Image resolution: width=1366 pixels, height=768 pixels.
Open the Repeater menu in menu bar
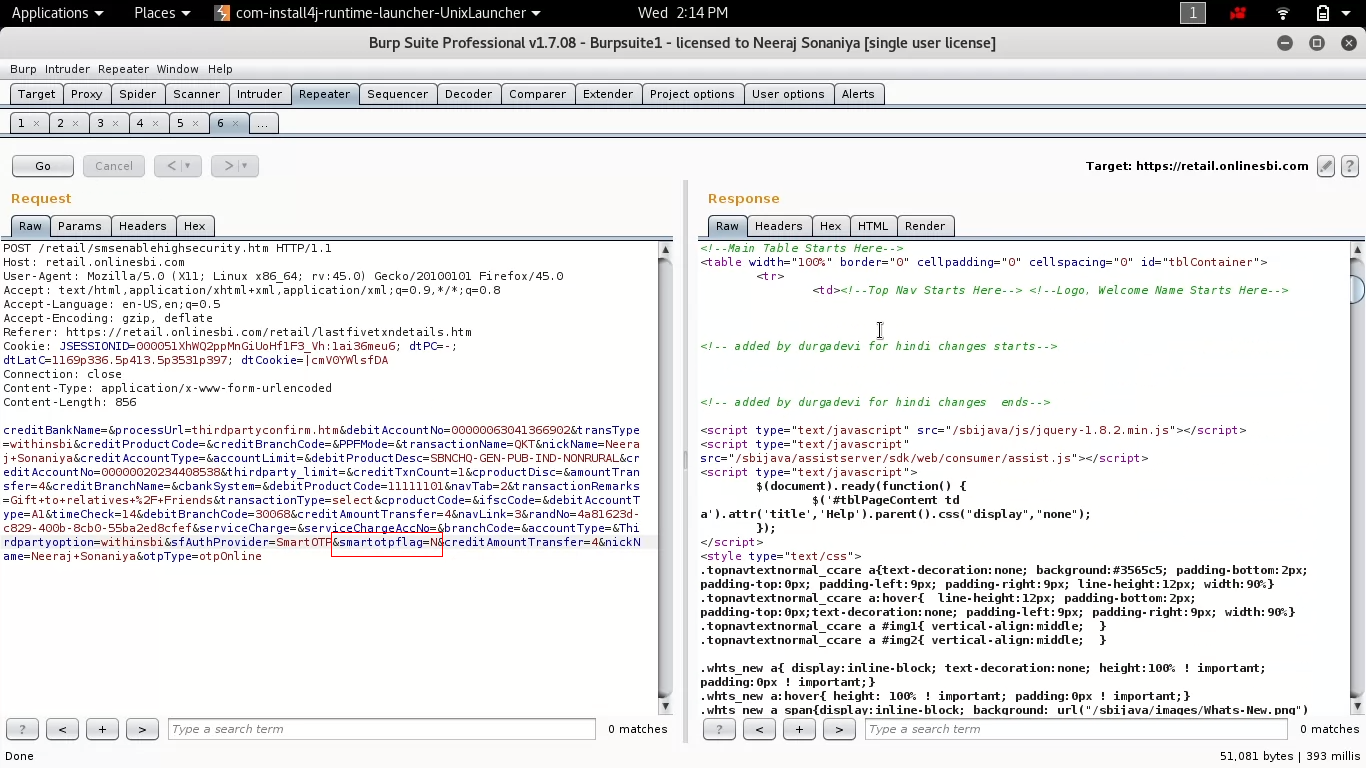[x=123, y=69]
